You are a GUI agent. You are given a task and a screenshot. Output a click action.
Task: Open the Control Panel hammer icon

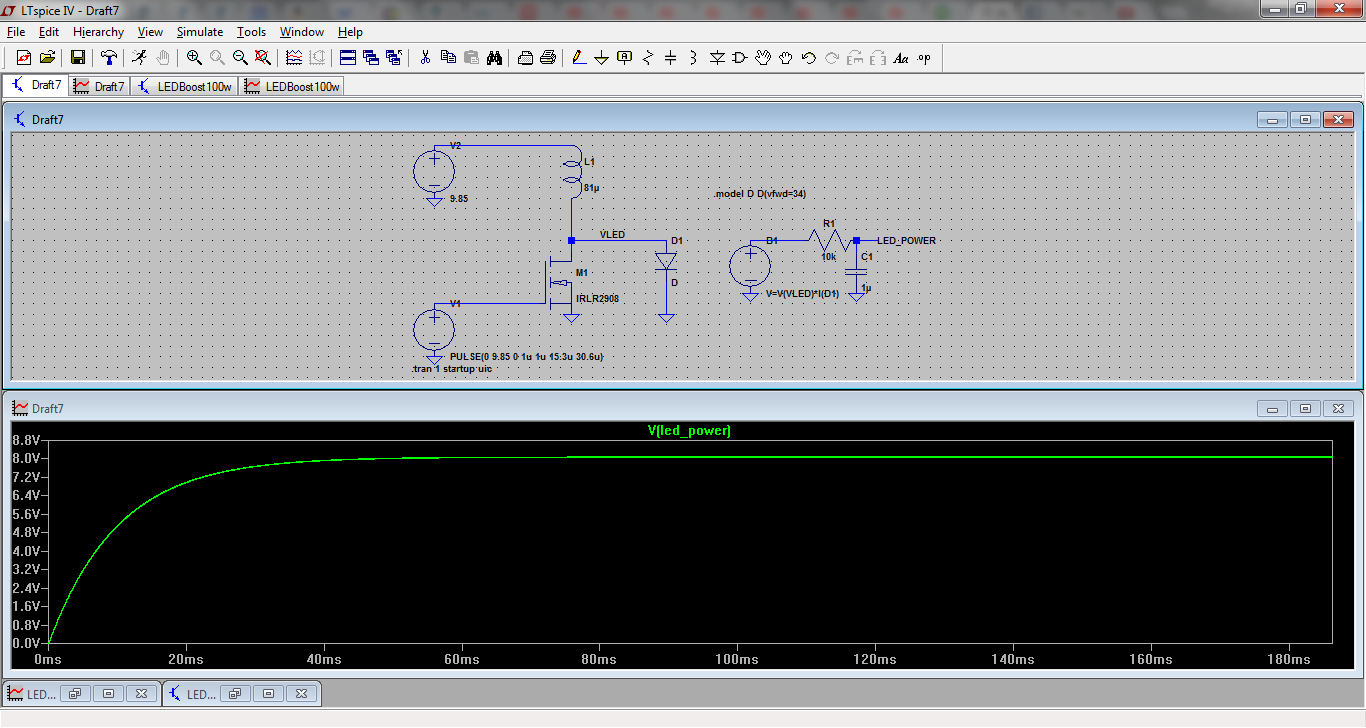(109, 58)
